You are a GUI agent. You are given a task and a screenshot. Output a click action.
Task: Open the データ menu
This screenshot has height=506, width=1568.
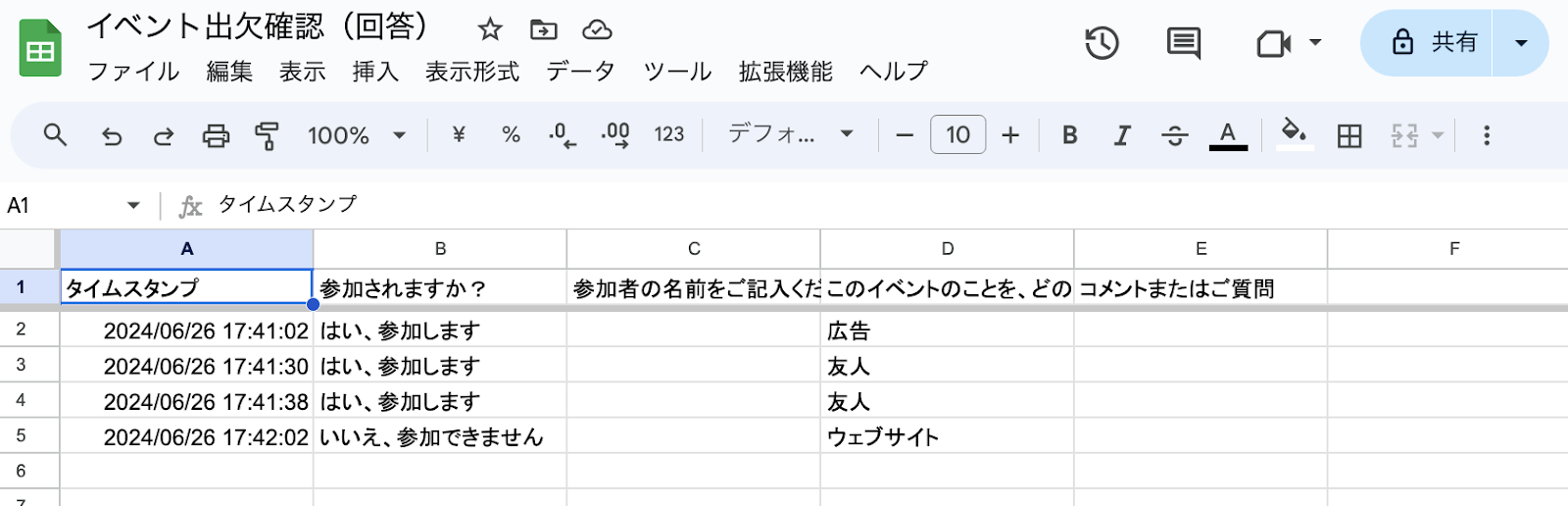(581, 72)
